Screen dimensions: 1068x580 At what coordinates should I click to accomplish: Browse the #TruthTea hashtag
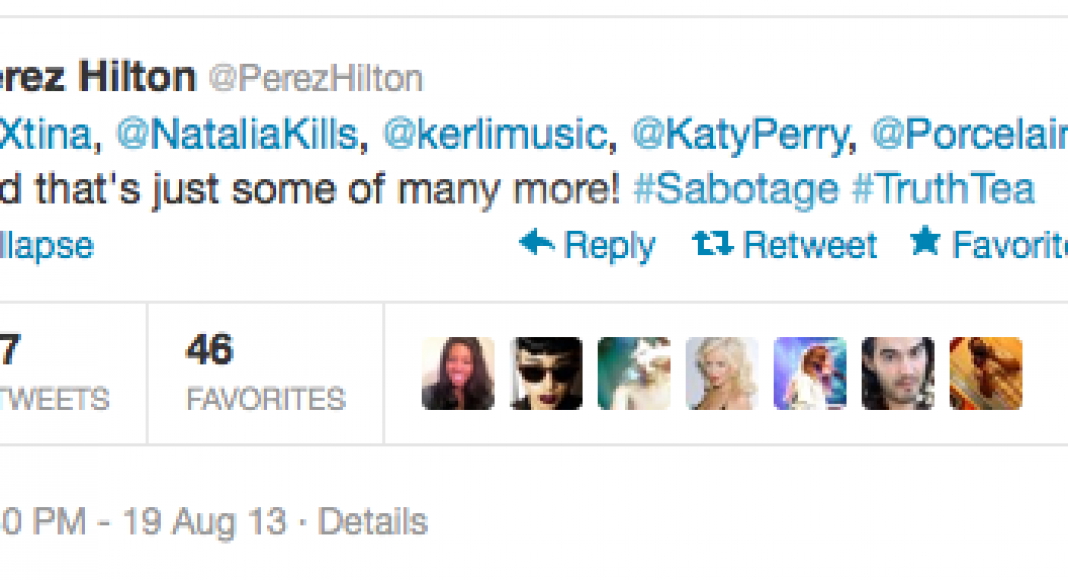click(942, 188)
